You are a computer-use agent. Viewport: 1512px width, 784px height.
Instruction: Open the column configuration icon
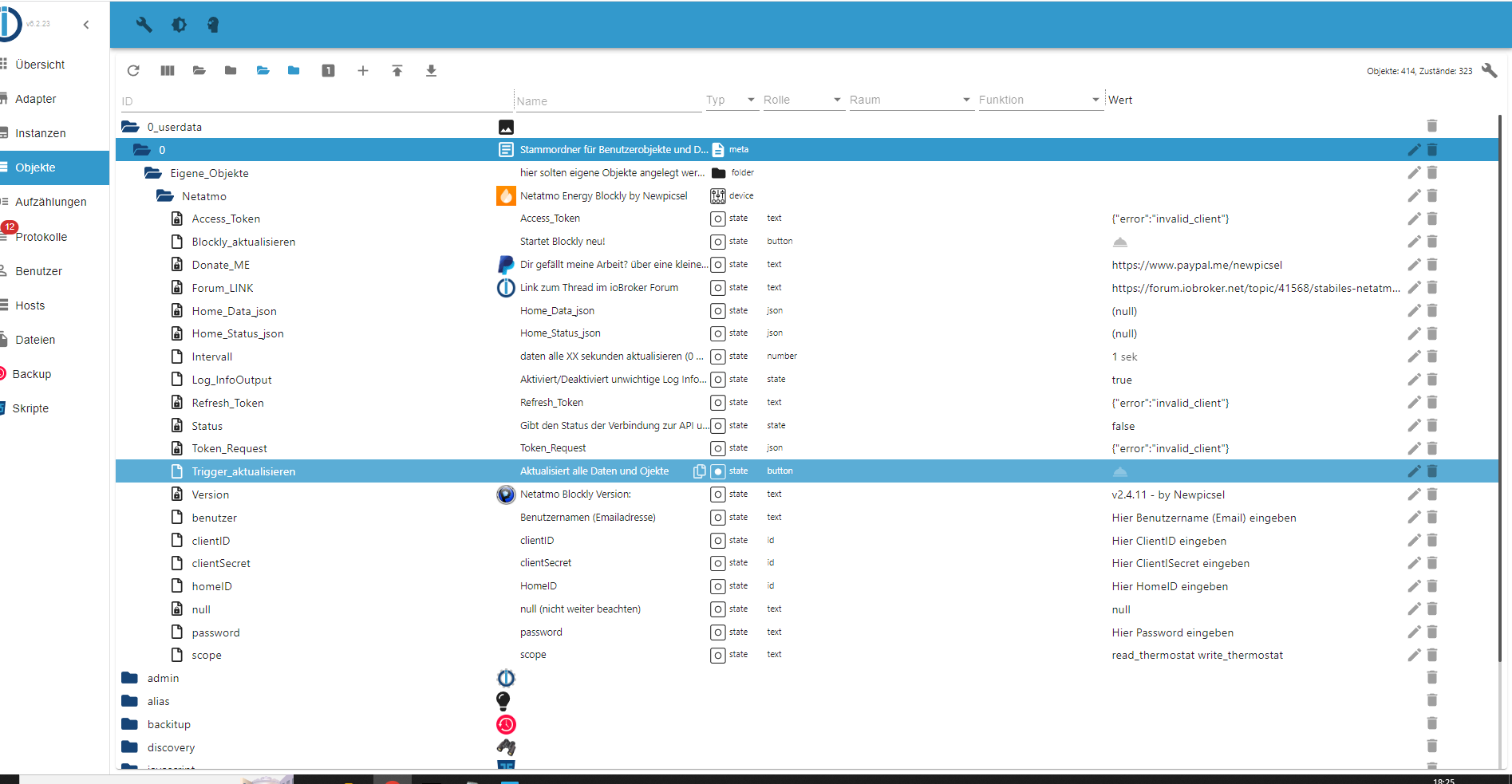167,71
